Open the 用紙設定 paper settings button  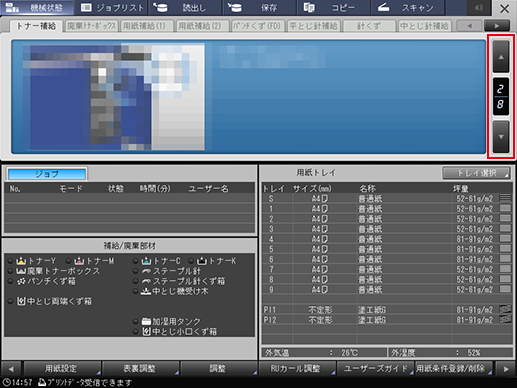point(62,369)
